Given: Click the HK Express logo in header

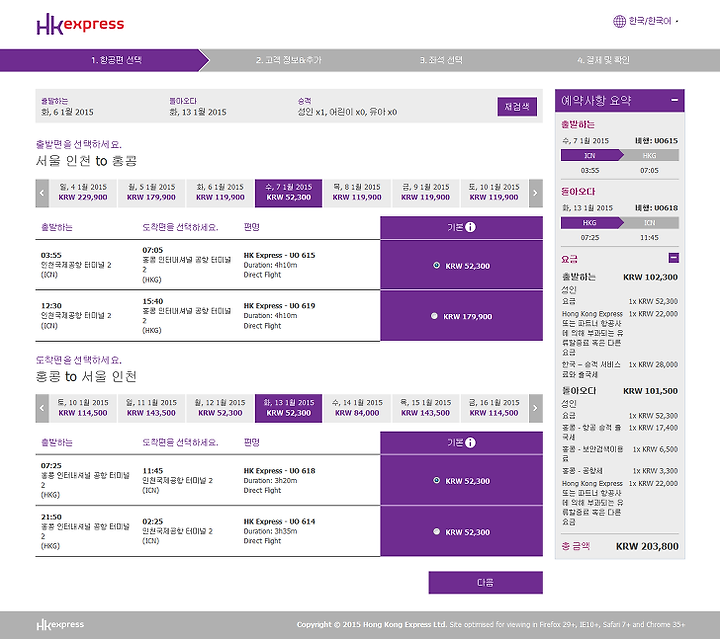Looking at the screenshot, I should (x=80, y=24).
